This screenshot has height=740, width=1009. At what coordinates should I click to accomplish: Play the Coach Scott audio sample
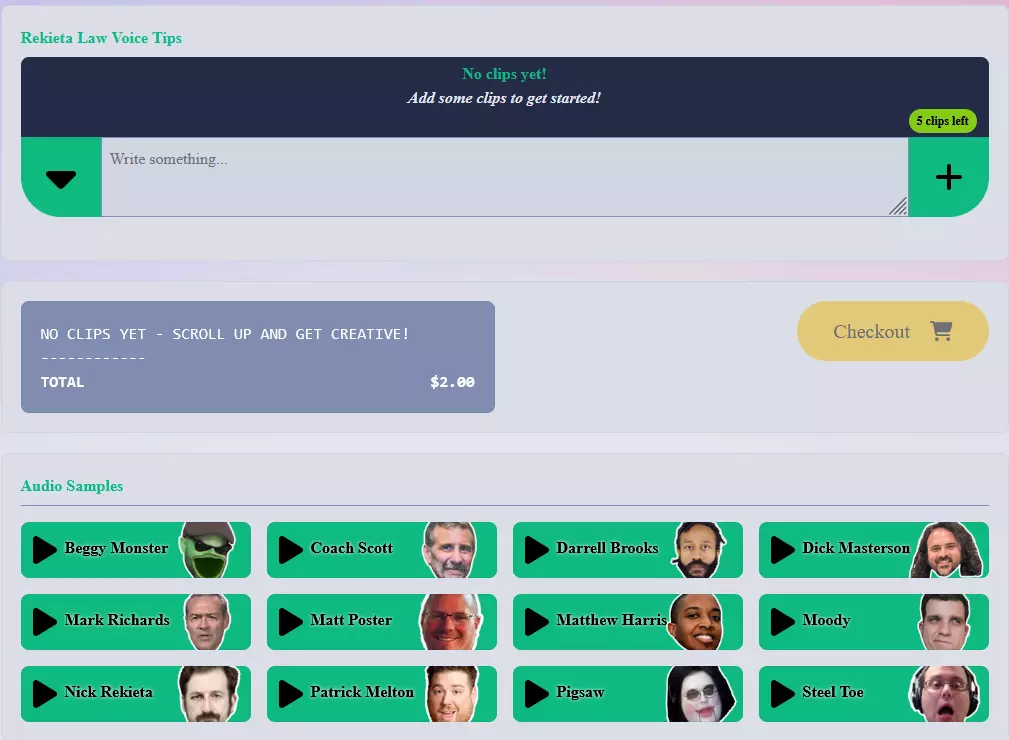pyautogui.click(x=290, y=550)
